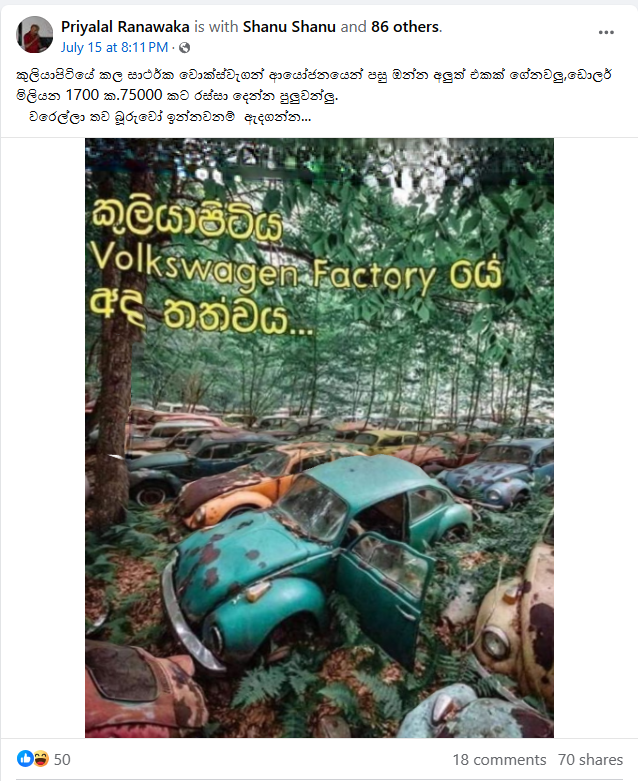This screenshot has width=638, height=781.
Task: View the 70 shares list
Action: [x=590, y=759]
